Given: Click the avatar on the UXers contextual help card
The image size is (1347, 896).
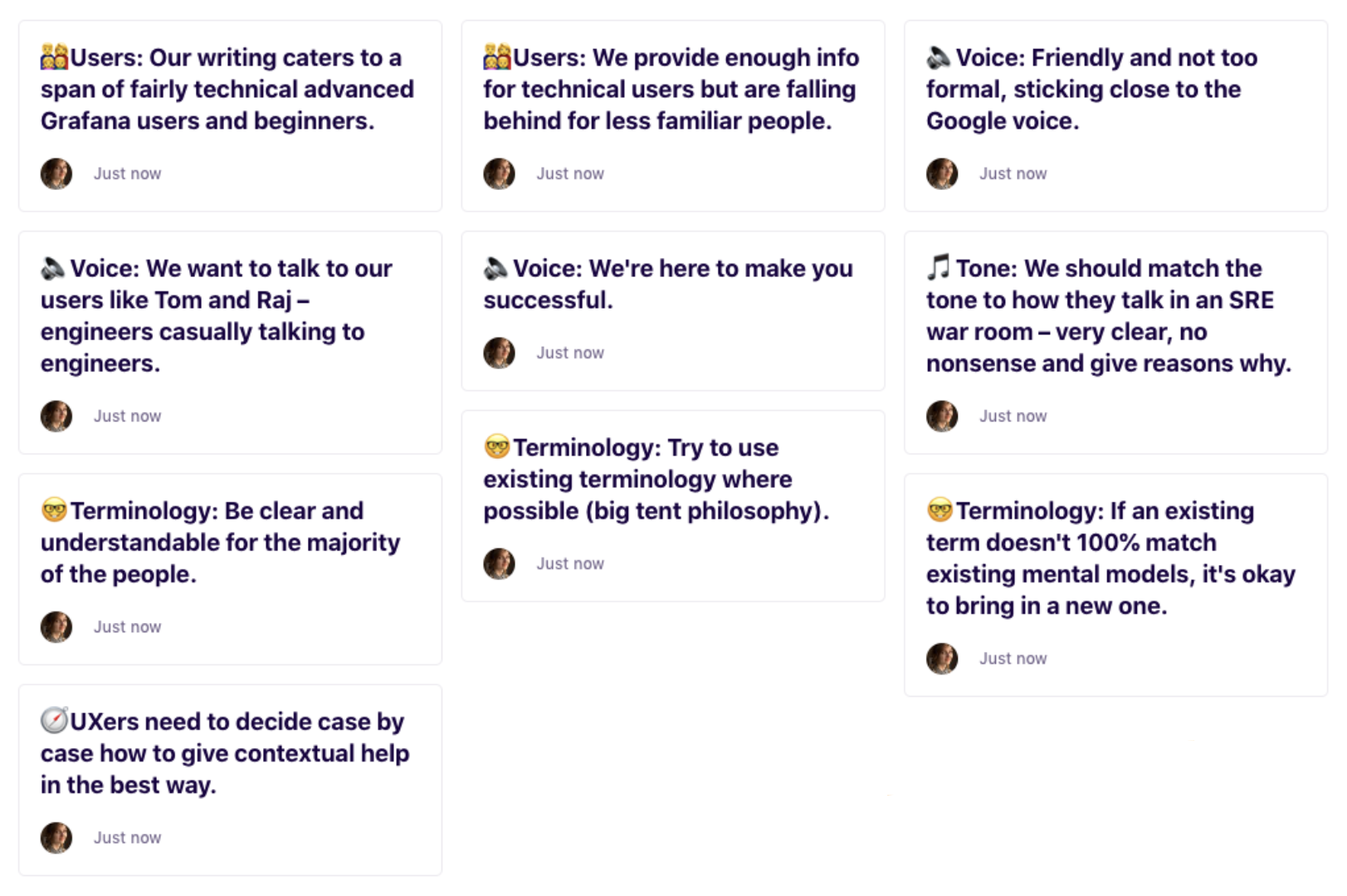Looking at the screenshot, I should (x=56, y=837).
